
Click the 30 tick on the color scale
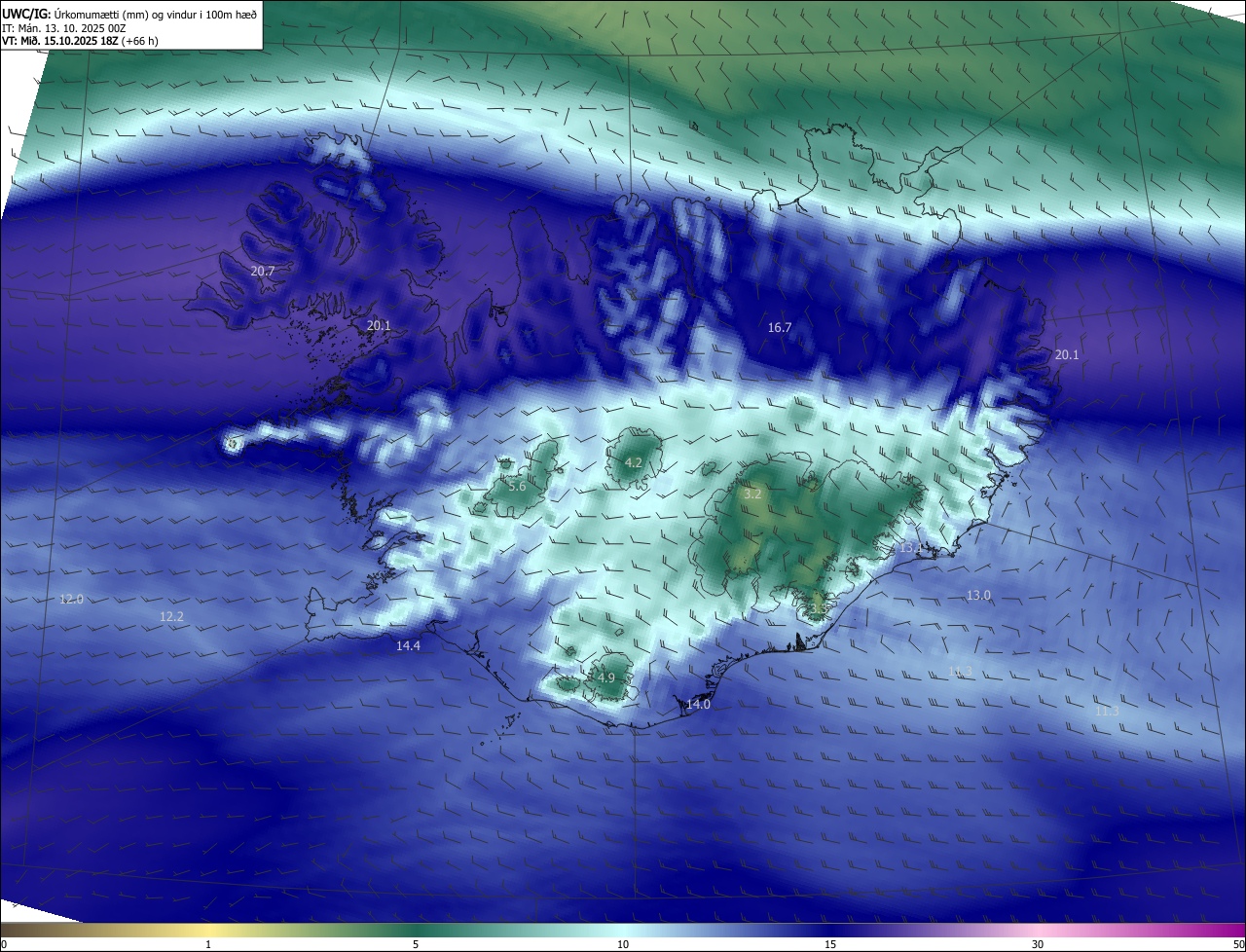1038,944
